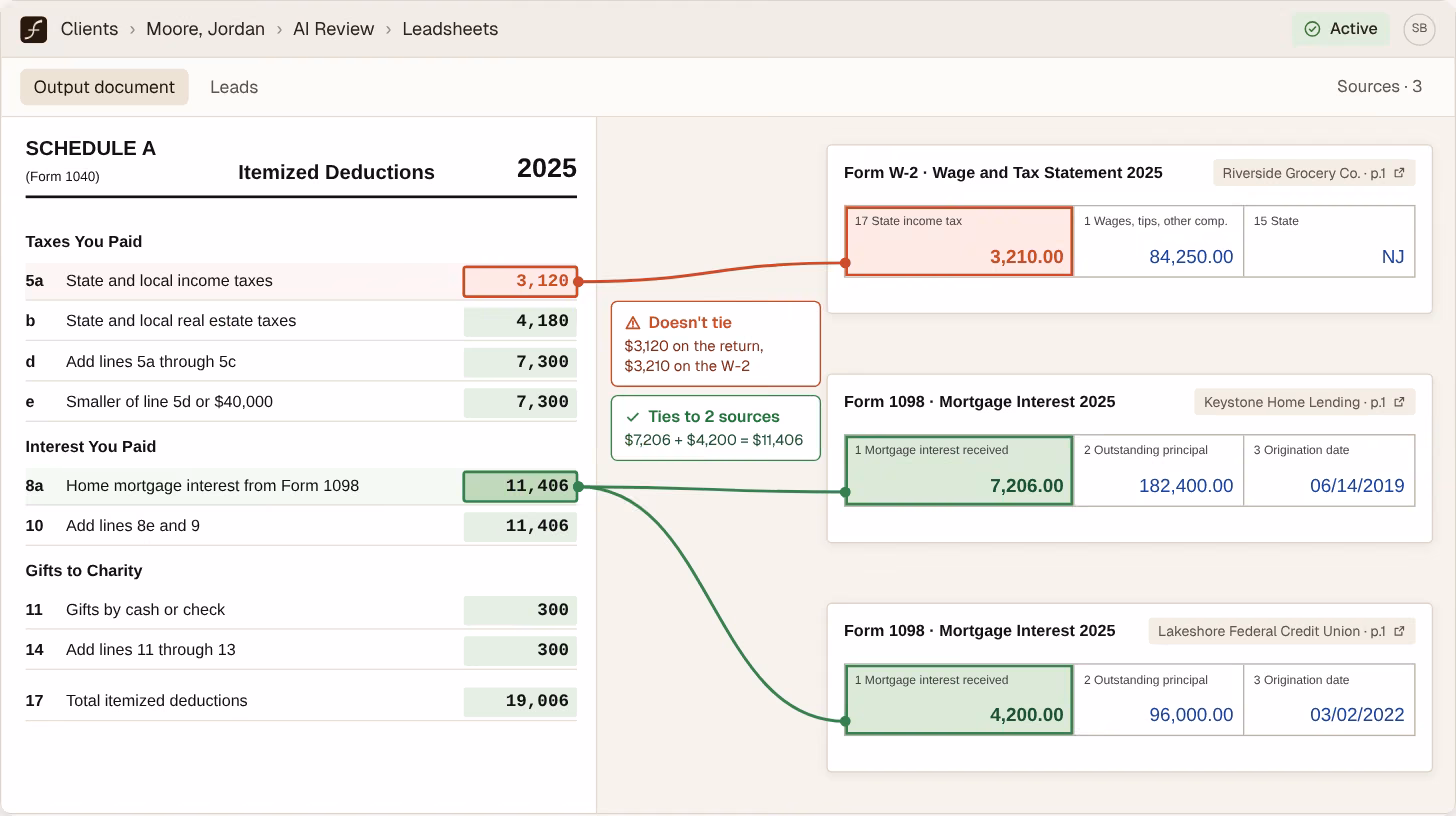The height and width of the screenshot is (816, 1456).
Task: Select Keystone mortgage interest box 7,206.00
Action: 959,470
